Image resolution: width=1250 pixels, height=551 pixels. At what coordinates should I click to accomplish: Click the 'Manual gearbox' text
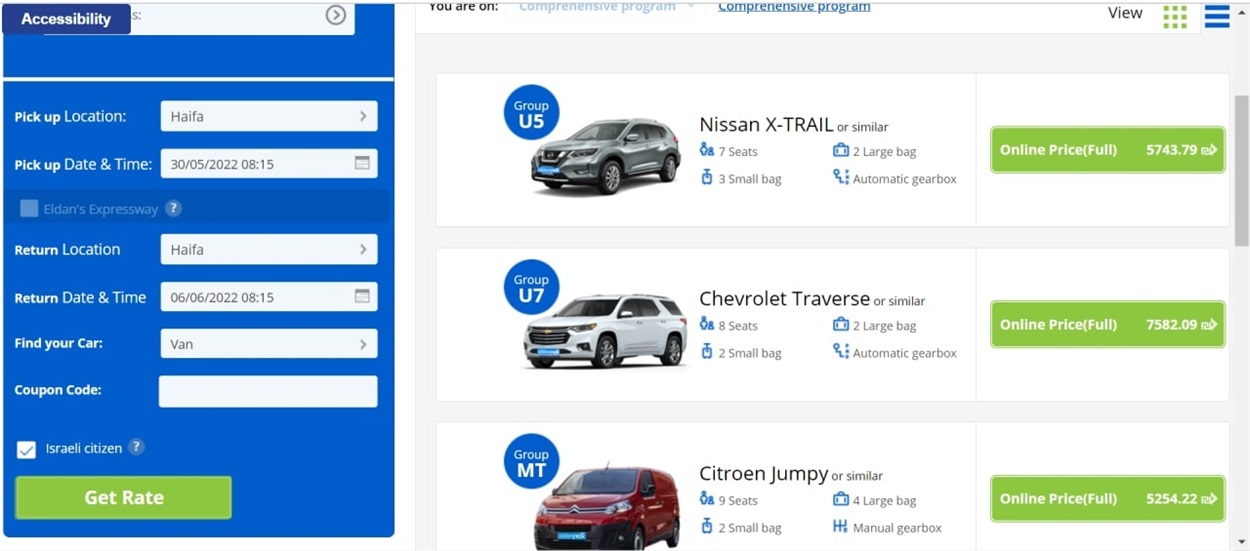[x=897, y=528]
